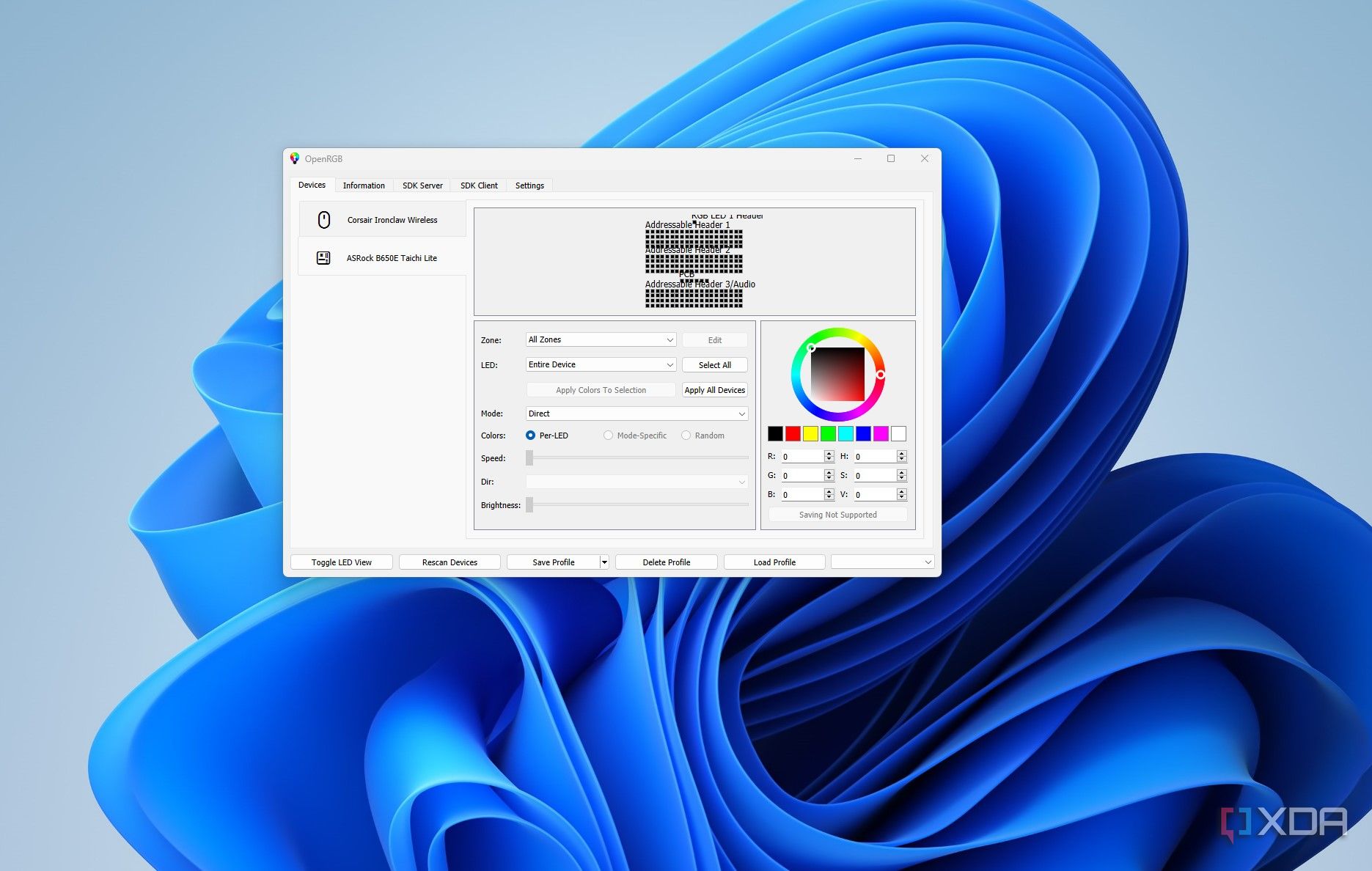Expand the profile selection combo box
The width and height of the screenshot is (1372, 871).
click(x=882, y=562)
